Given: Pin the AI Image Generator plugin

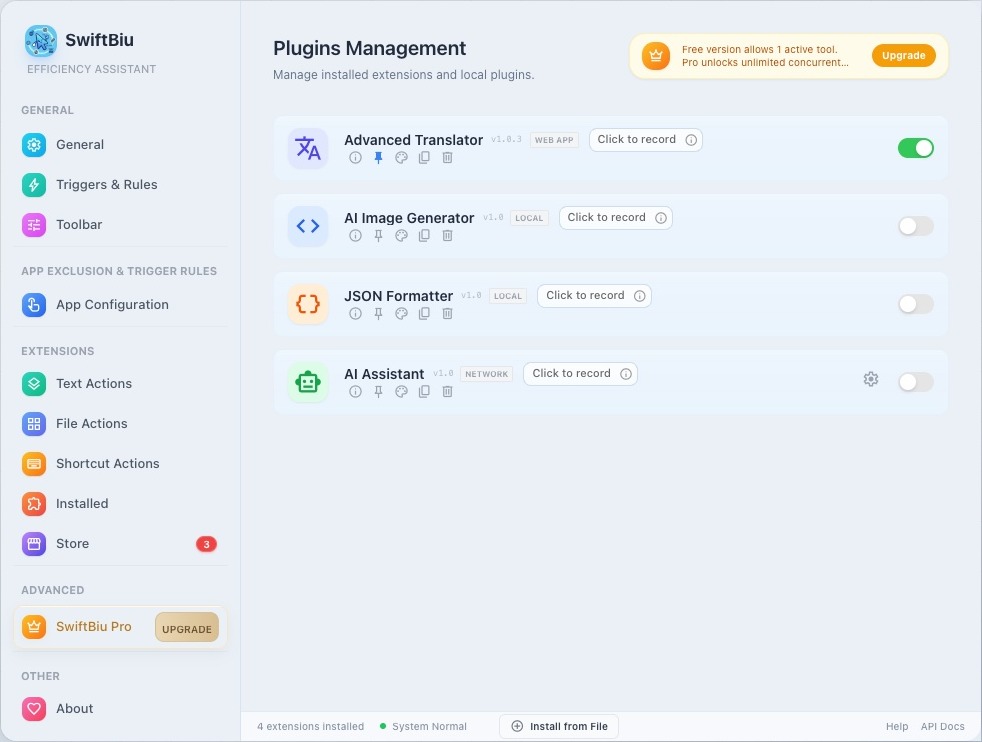Looking at the screenshot, I should coord(378,235).
